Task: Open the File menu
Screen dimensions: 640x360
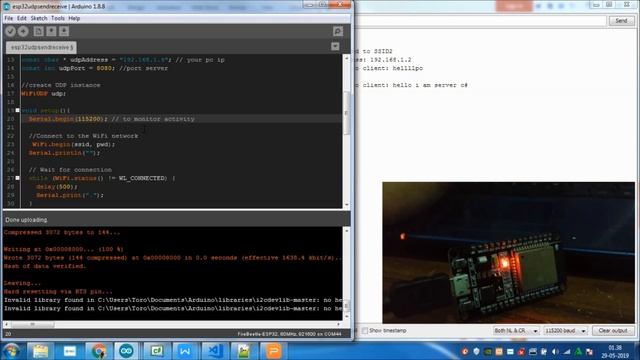Action: 9,18
